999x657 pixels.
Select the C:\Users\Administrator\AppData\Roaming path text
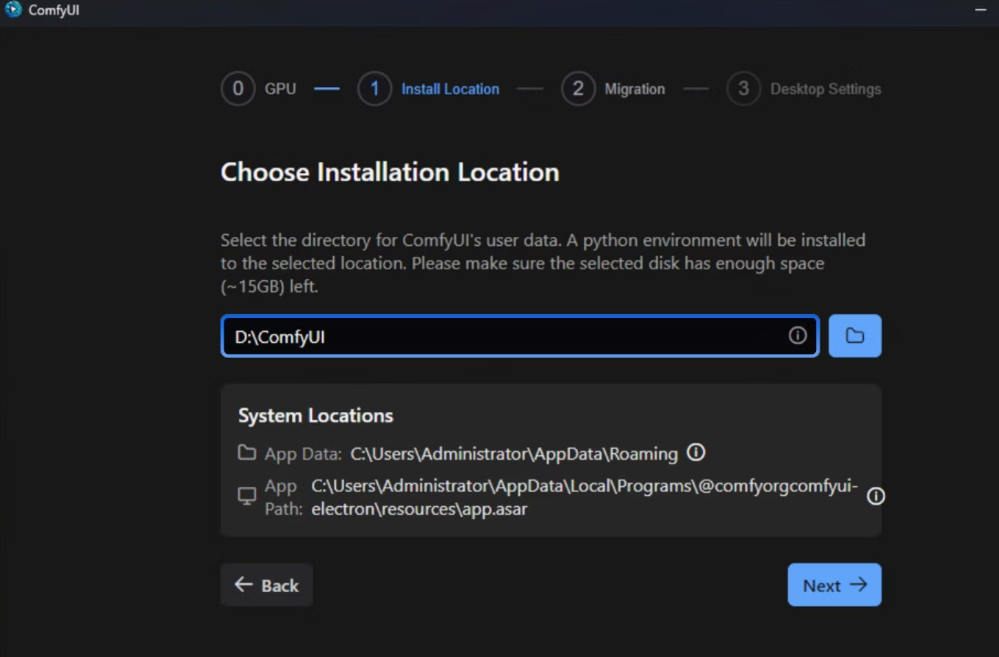(514, 454)
